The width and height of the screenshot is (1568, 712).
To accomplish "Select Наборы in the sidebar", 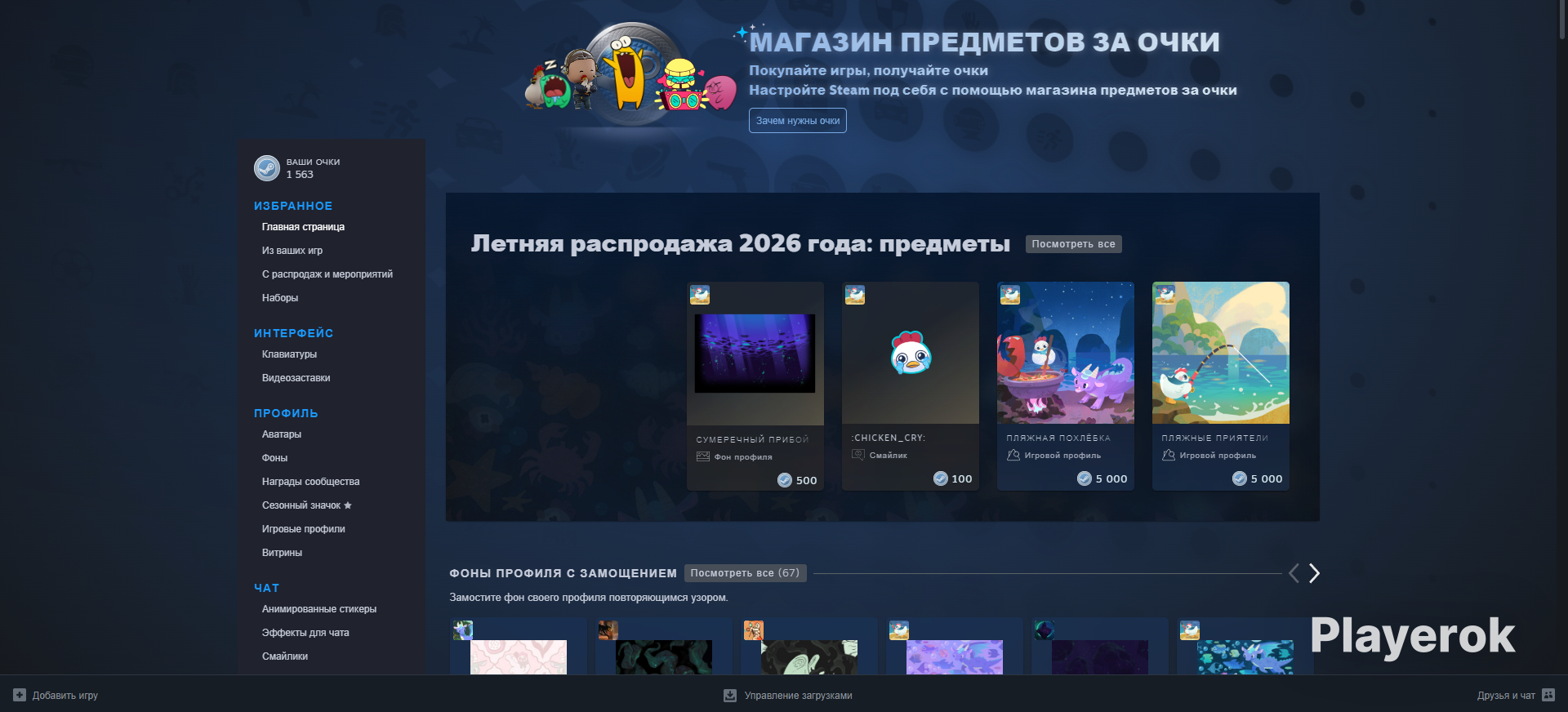I will point(280,298).
